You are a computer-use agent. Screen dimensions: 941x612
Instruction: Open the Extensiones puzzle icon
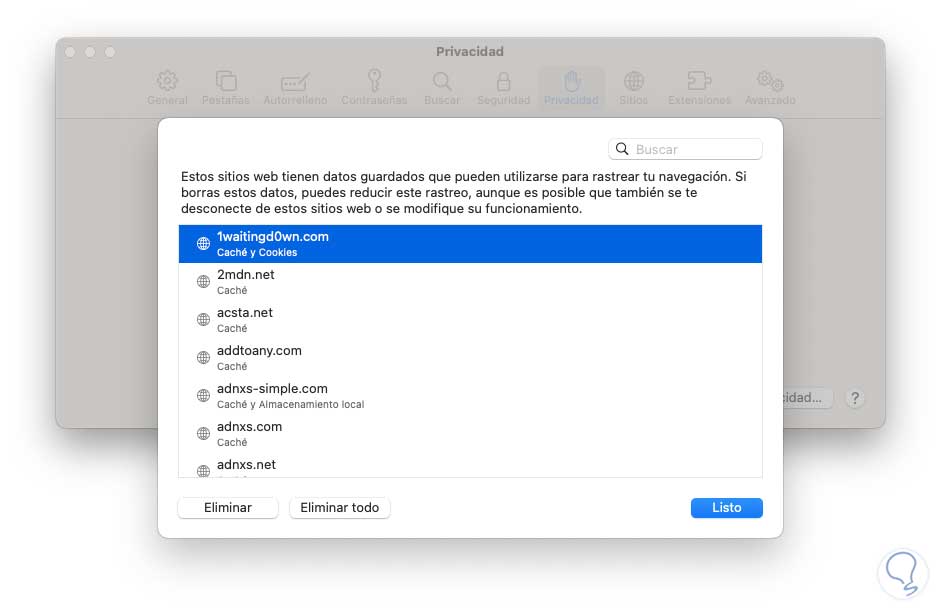(x=699, y=82)
